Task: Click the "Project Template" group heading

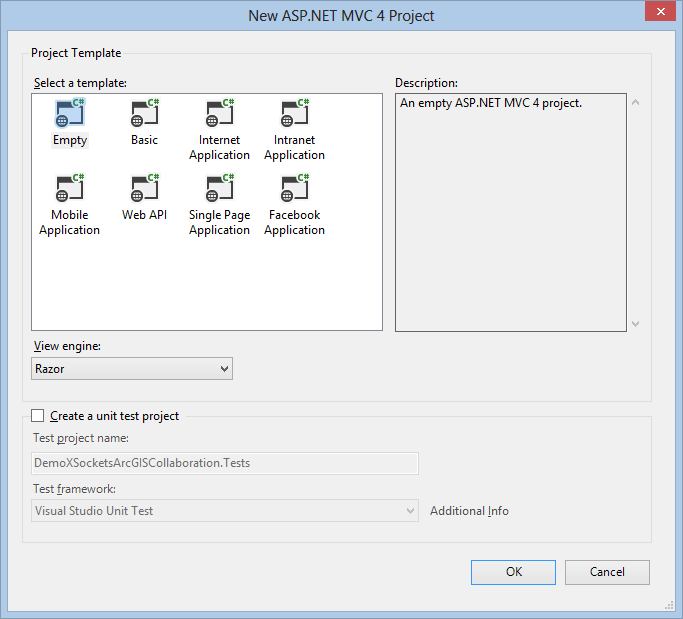Action: coord(76,53)
